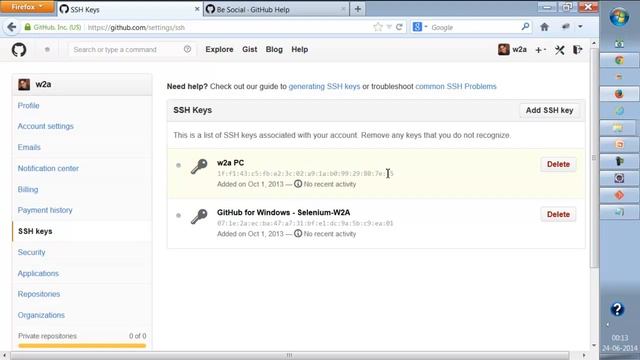Delete the GitHub for Windows key
Image resolution: width=640 pixels, height=360 pixels.
tap(558, 214)
